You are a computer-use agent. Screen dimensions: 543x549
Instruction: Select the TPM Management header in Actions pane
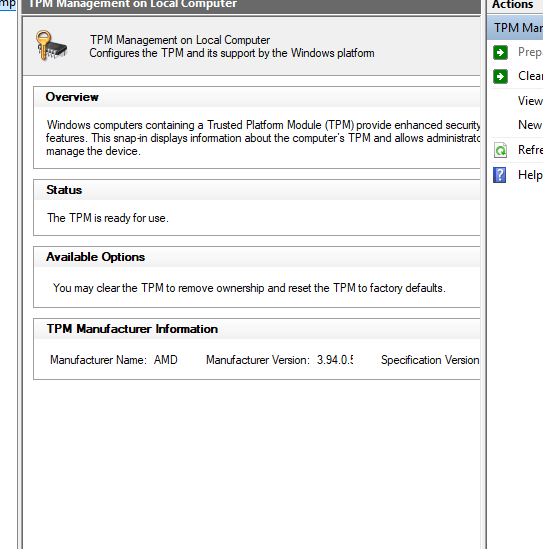point(515,28)
